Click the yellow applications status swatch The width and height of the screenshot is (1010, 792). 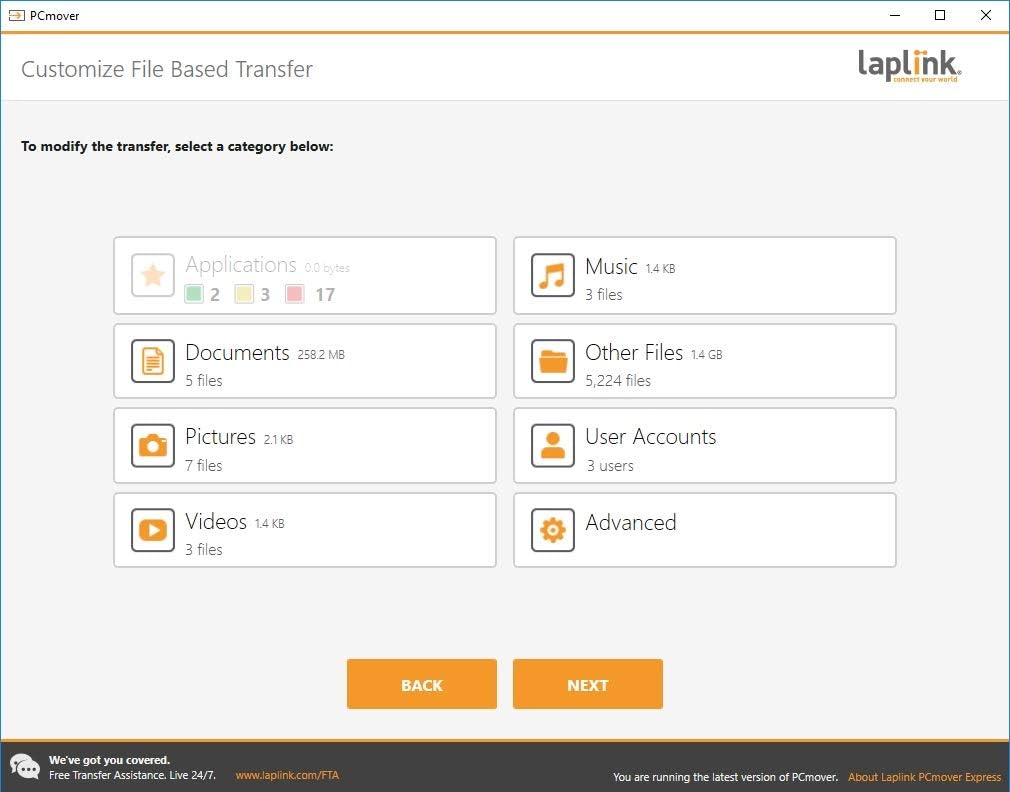(x=244, y=294)
